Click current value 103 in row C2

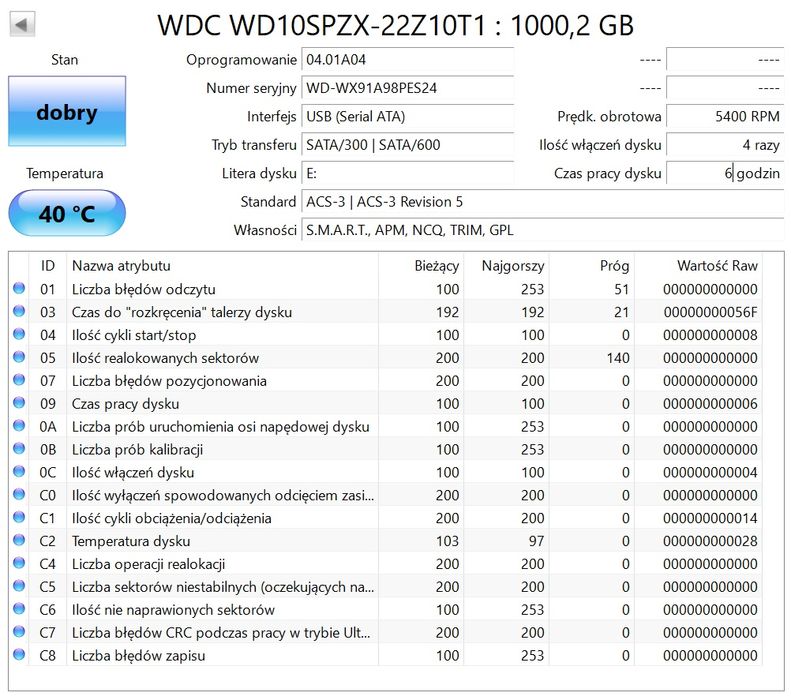(x=447, y=541)
